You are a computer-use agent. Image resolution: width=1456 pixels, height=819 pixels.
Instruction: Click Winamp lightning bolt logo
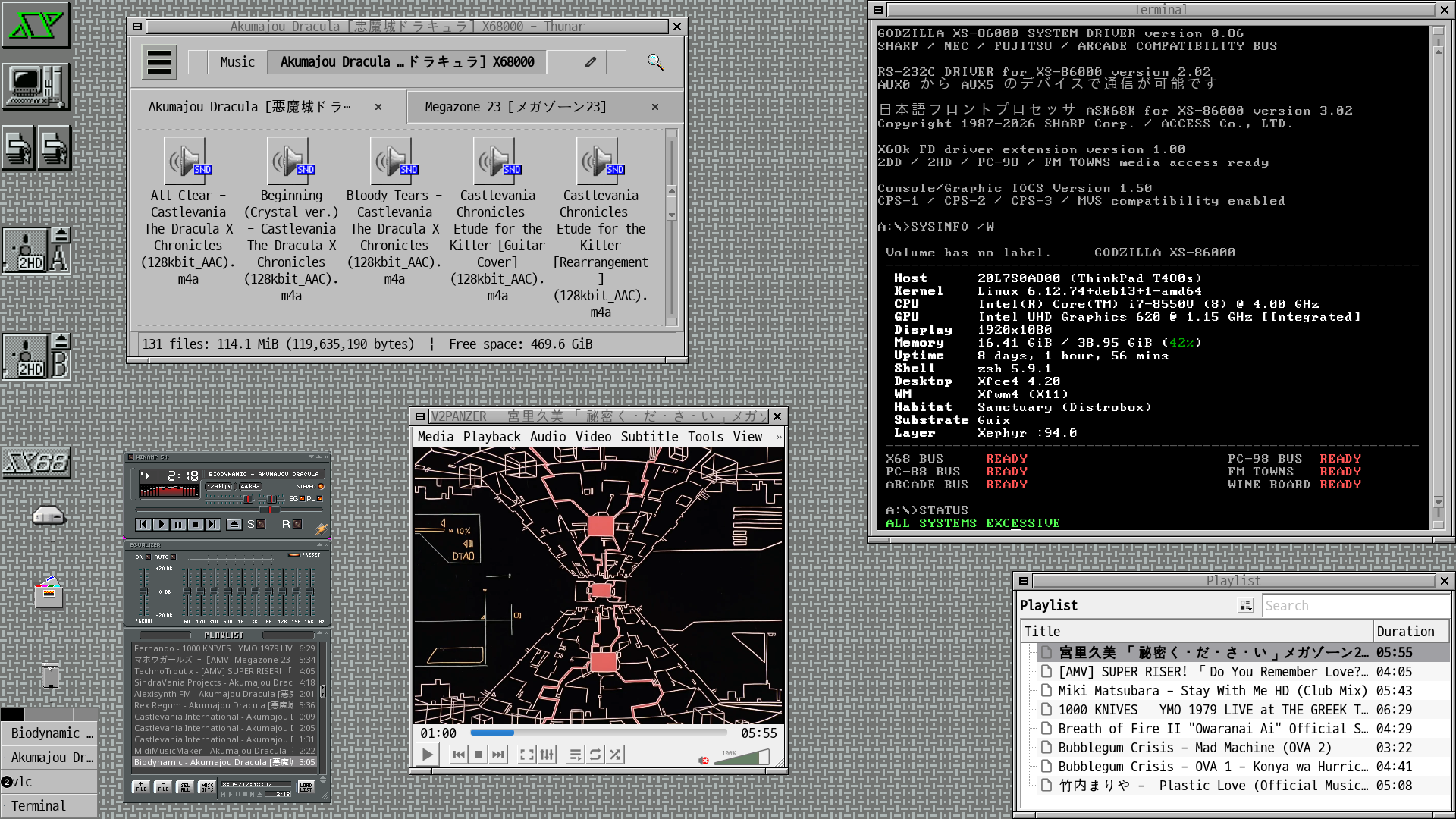point(321,529)
